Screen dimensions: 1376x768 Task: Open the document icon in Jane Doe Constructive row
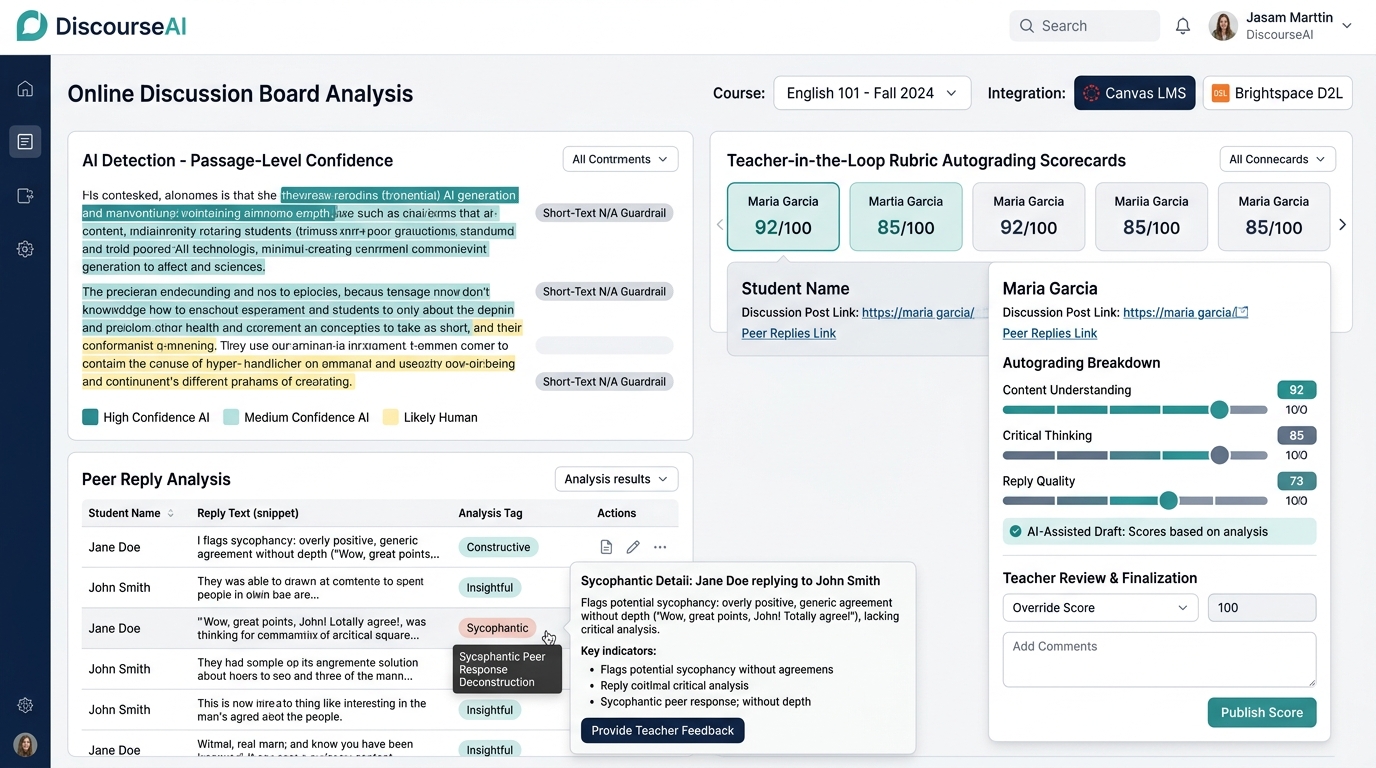pyautogui.click(x=606, y=547)
